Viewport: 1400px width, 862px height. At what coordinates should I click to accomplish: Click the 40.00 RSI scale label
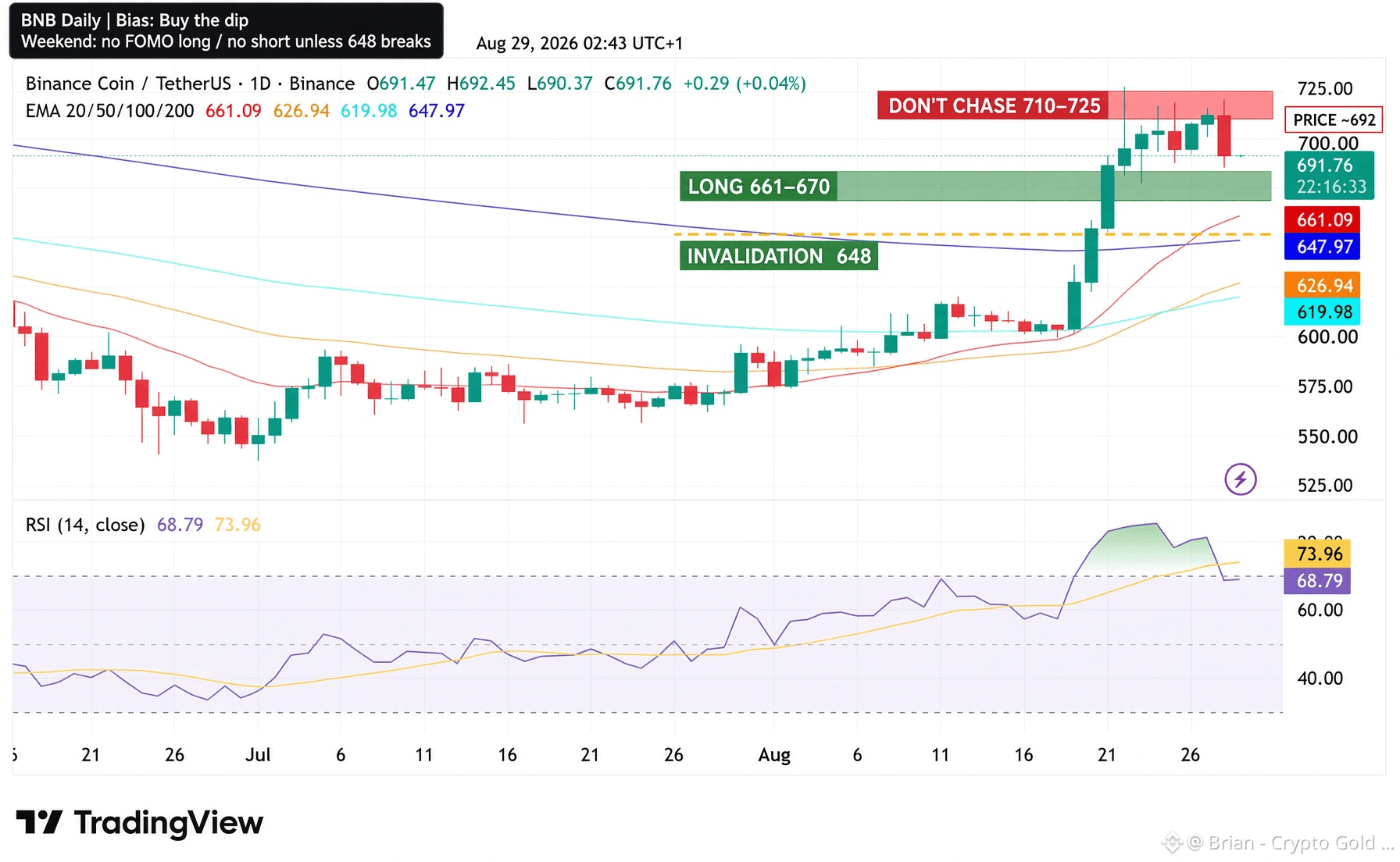[x=1320, y=679]
